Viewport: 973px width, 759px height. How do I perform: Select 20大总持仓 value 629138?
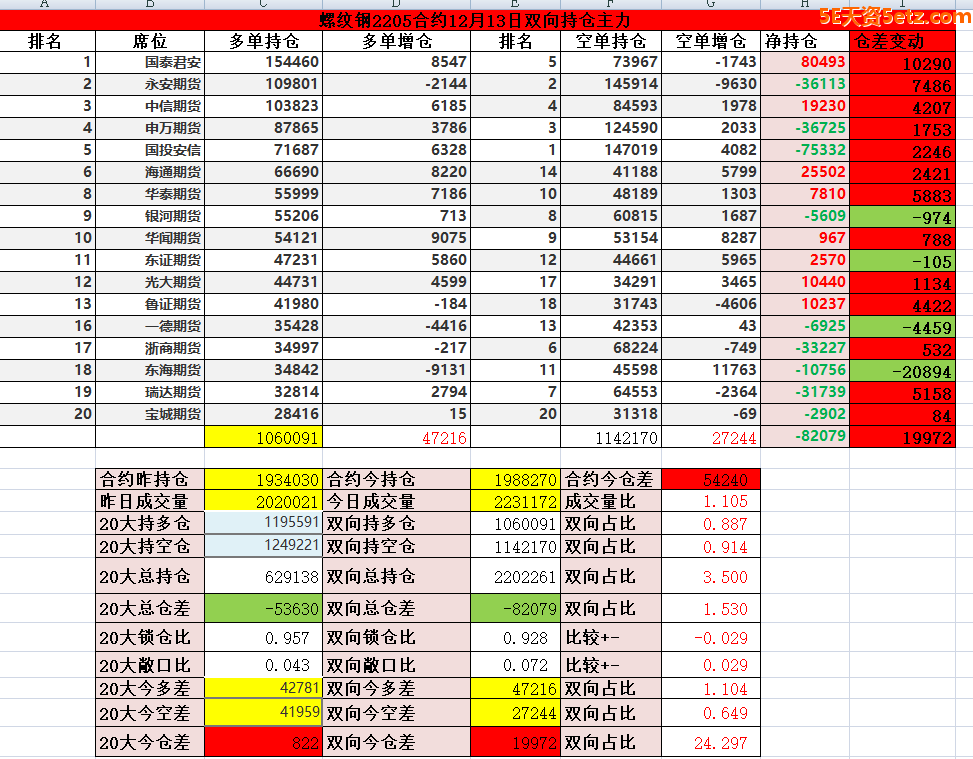[x=264, y=576]
